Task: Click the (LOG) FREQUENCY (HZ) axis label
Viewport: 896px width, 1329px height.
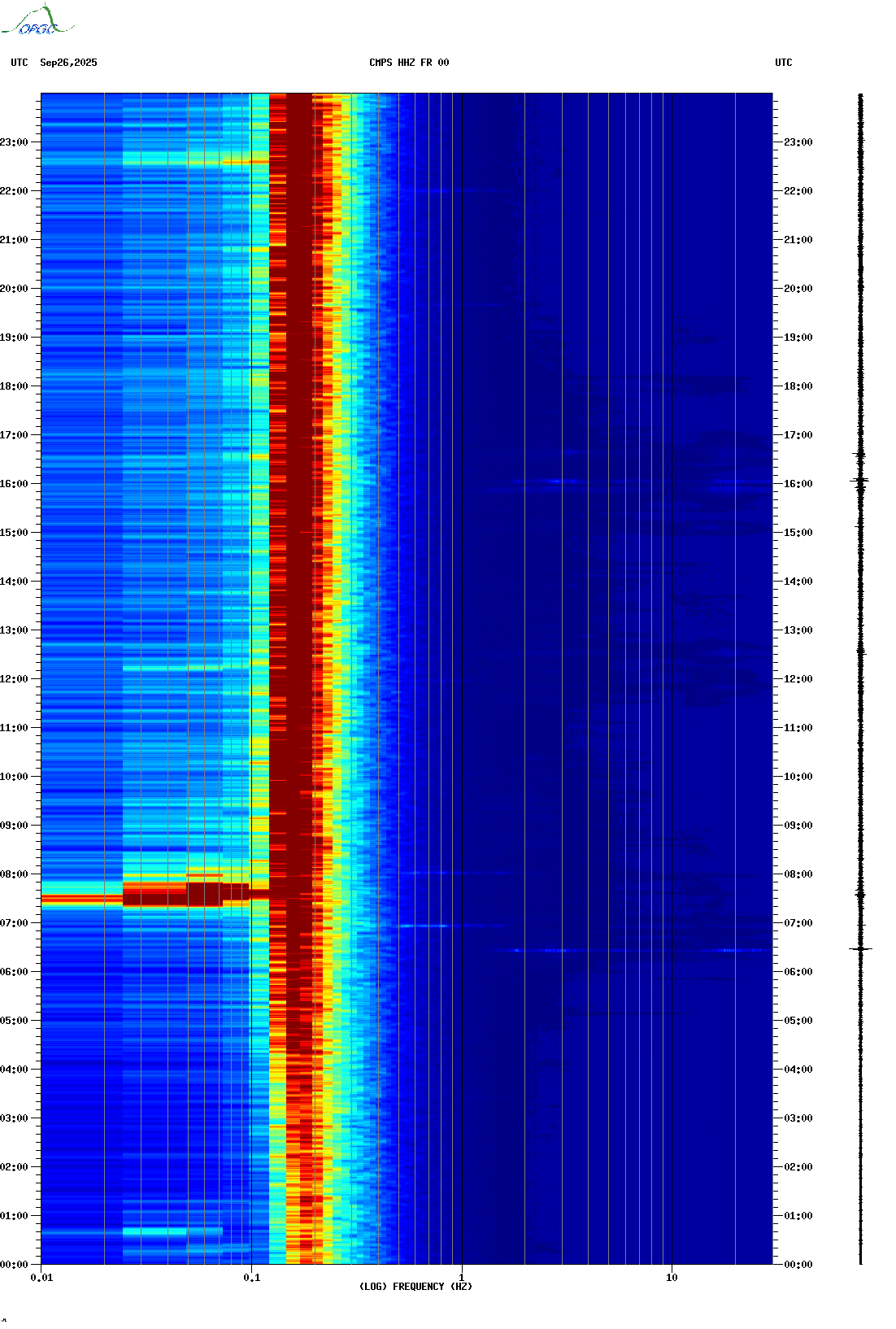Action: pos(415,1287)
